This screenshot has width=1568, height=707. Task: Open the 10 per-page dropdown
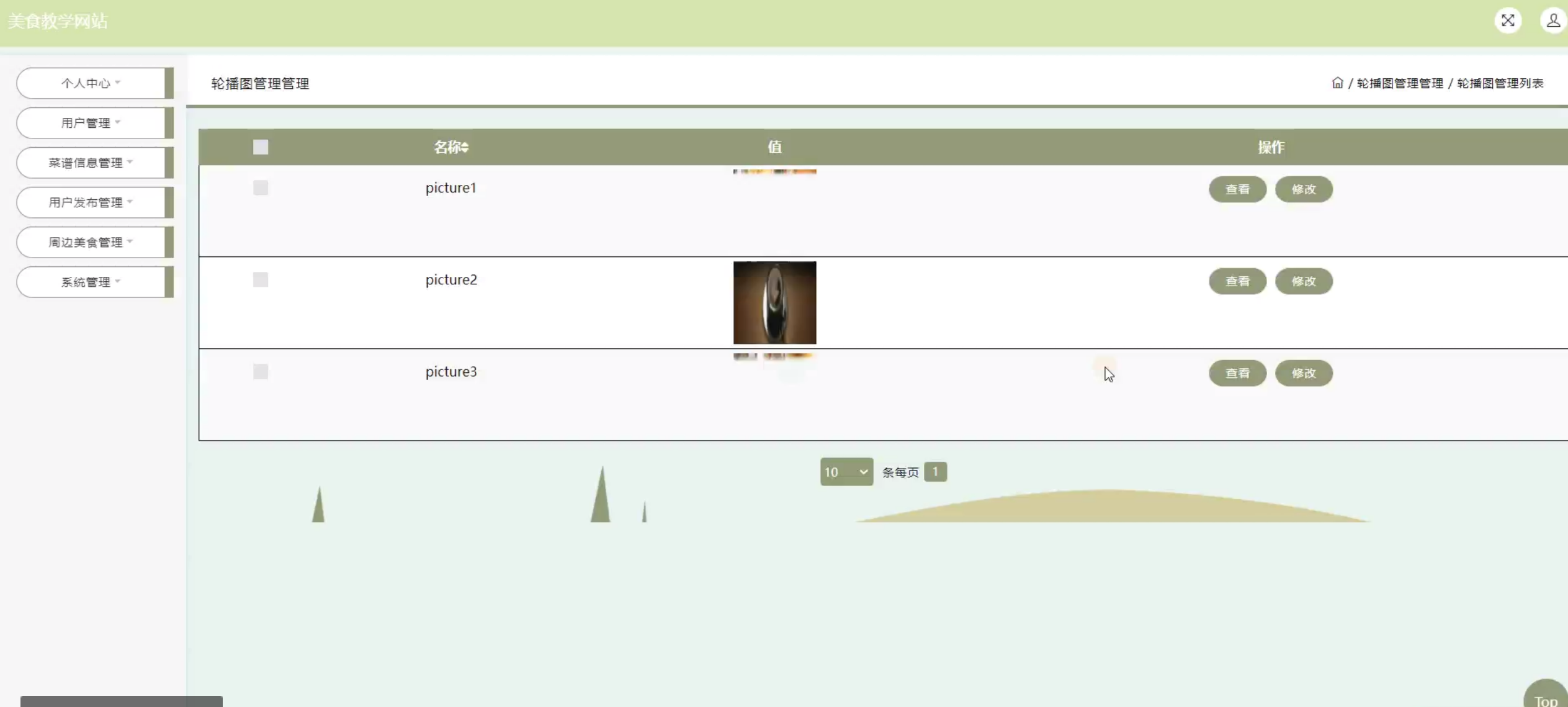tap(846, 472)
